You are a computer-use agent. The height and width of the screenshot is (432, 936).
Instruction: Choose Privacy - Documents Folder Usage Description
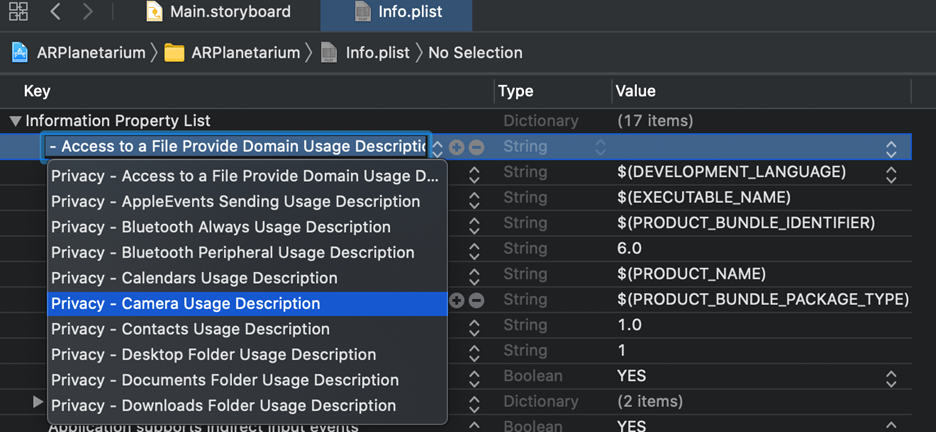click(x=247, y=380)
